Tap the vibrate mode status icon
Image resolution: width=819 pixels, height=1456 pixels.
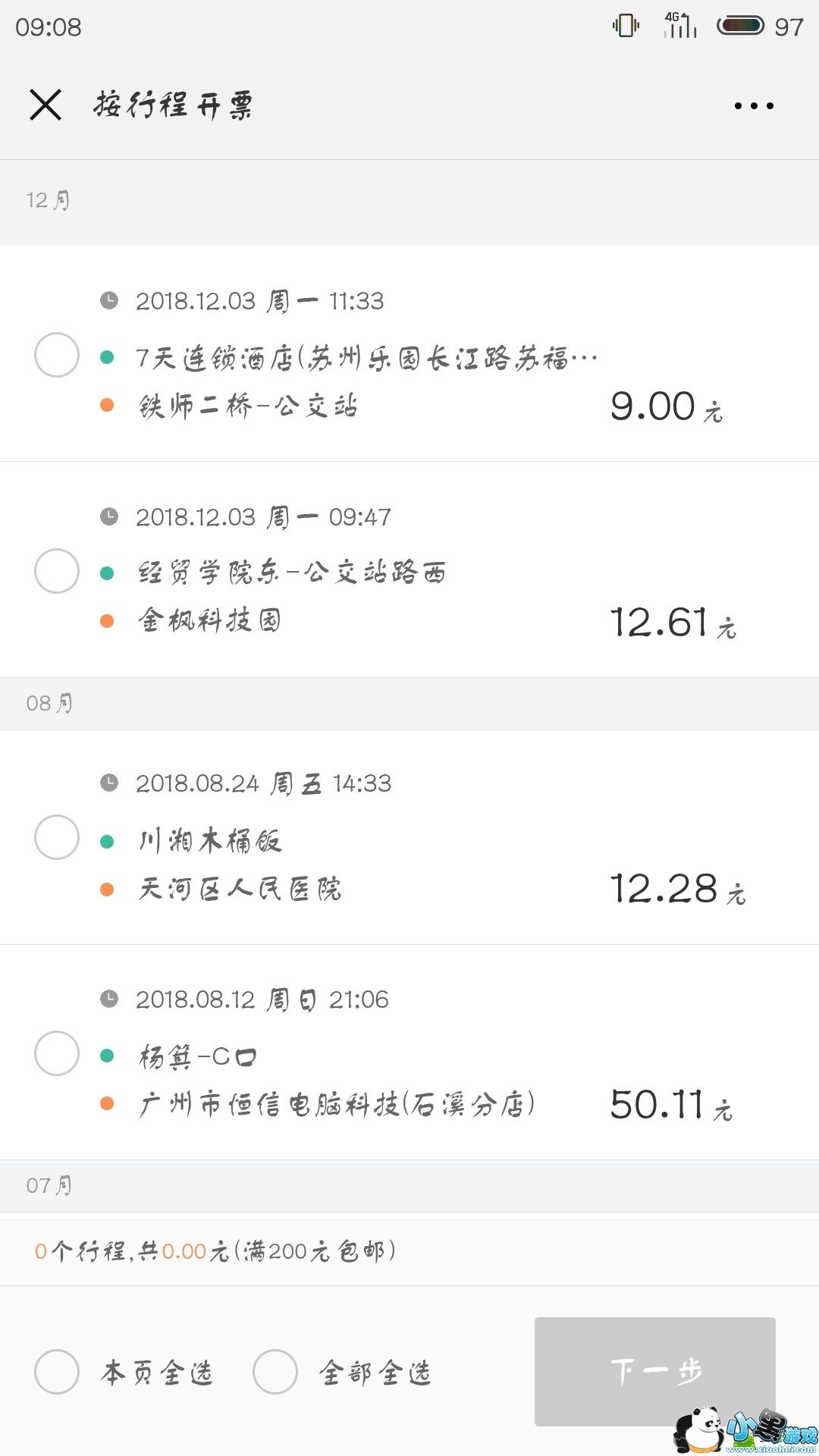[x=626, y=27]
